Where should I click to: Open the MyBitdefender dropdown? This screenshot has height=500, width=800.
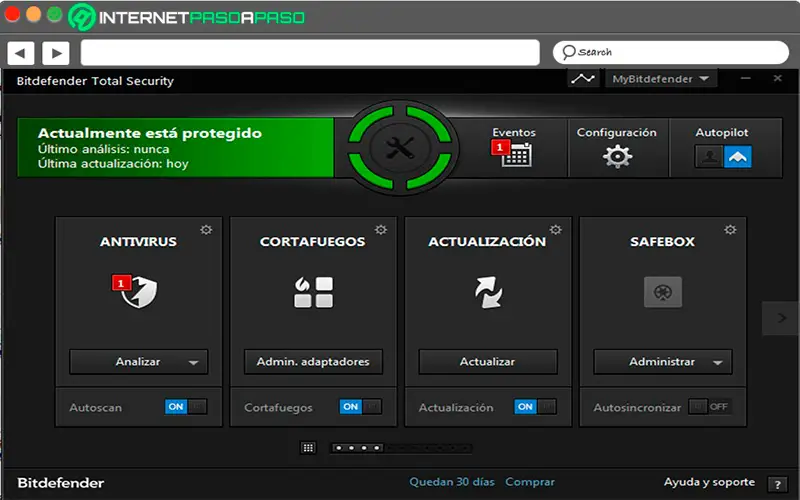click(x=661, y=79)
